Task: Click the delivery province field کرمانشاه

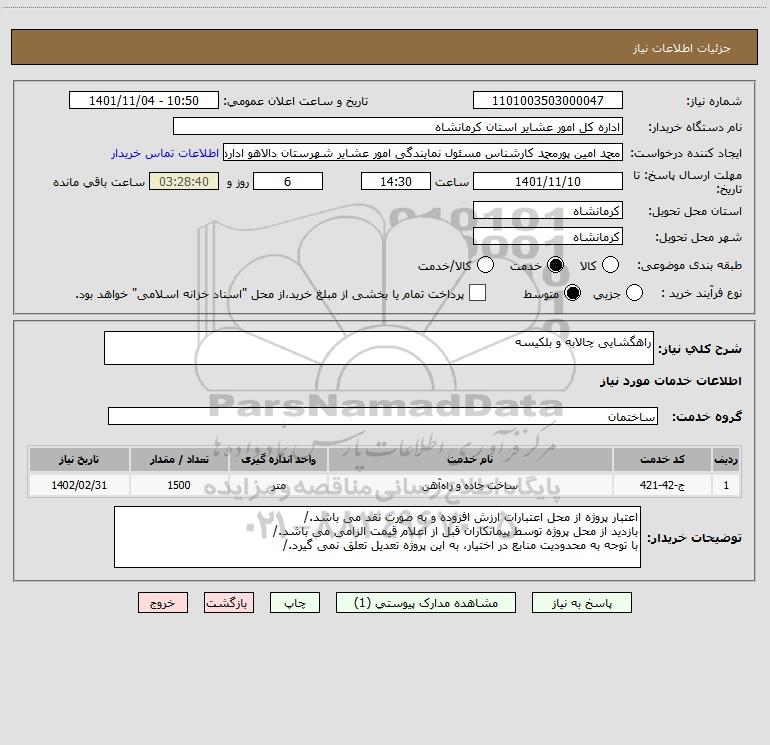Action: click(x=548, y=211)
